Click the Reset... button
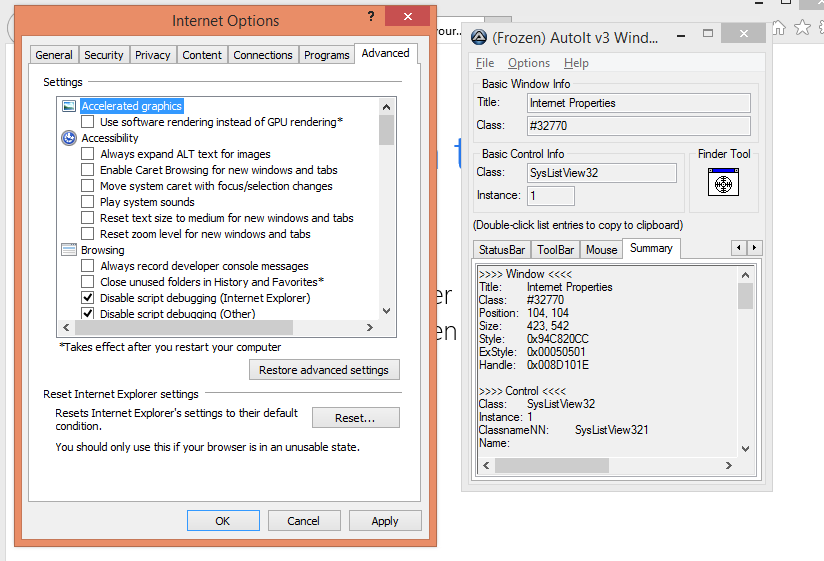The image size is (824, 561). coord(355,418)
